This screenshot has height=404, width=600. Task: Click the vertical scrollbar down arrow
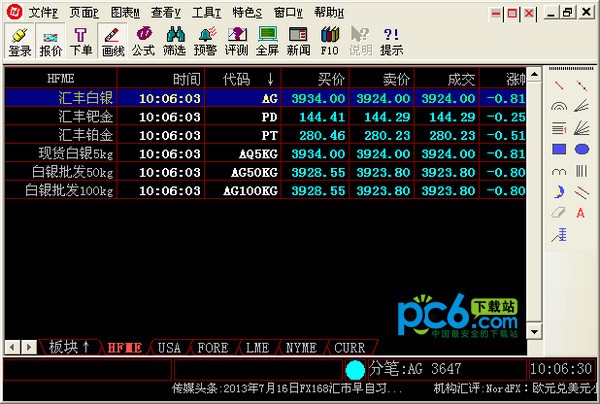(x=534, y=331)
